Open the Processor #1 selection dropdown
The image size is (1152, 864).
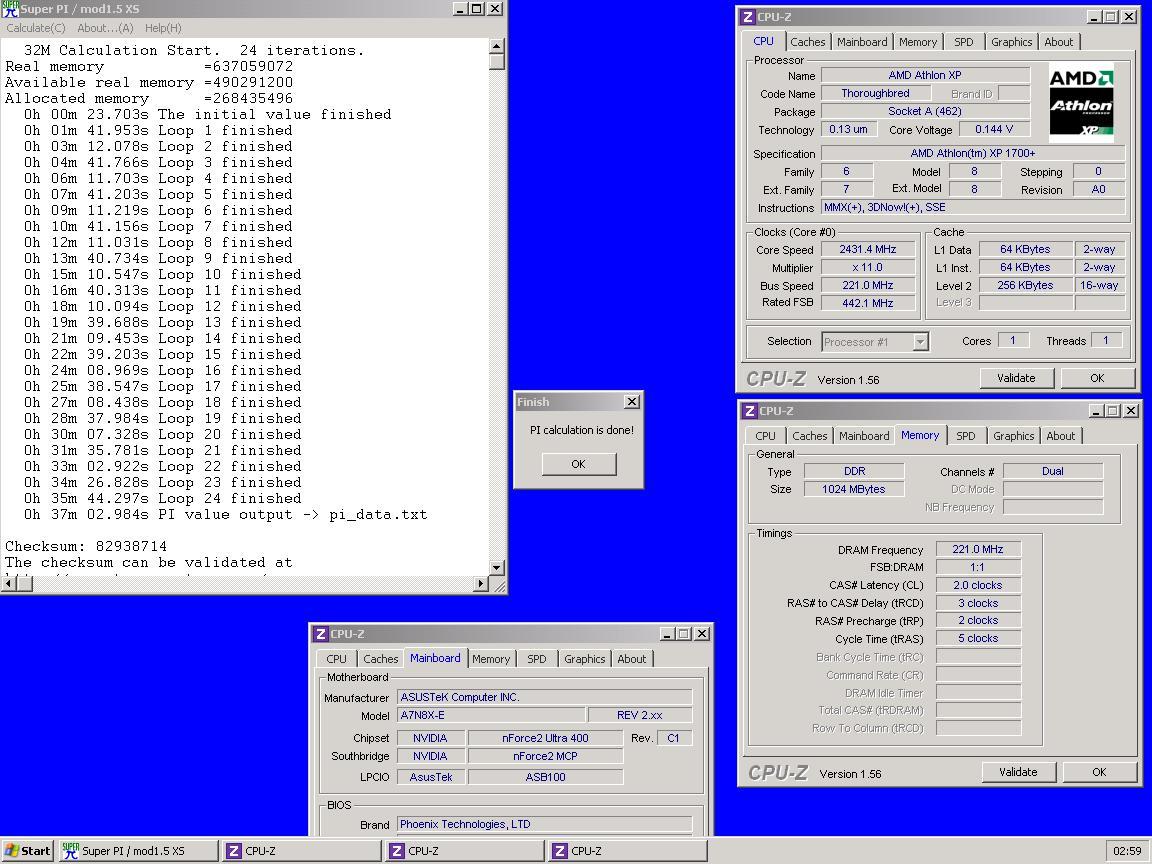[x=920, y=342]
